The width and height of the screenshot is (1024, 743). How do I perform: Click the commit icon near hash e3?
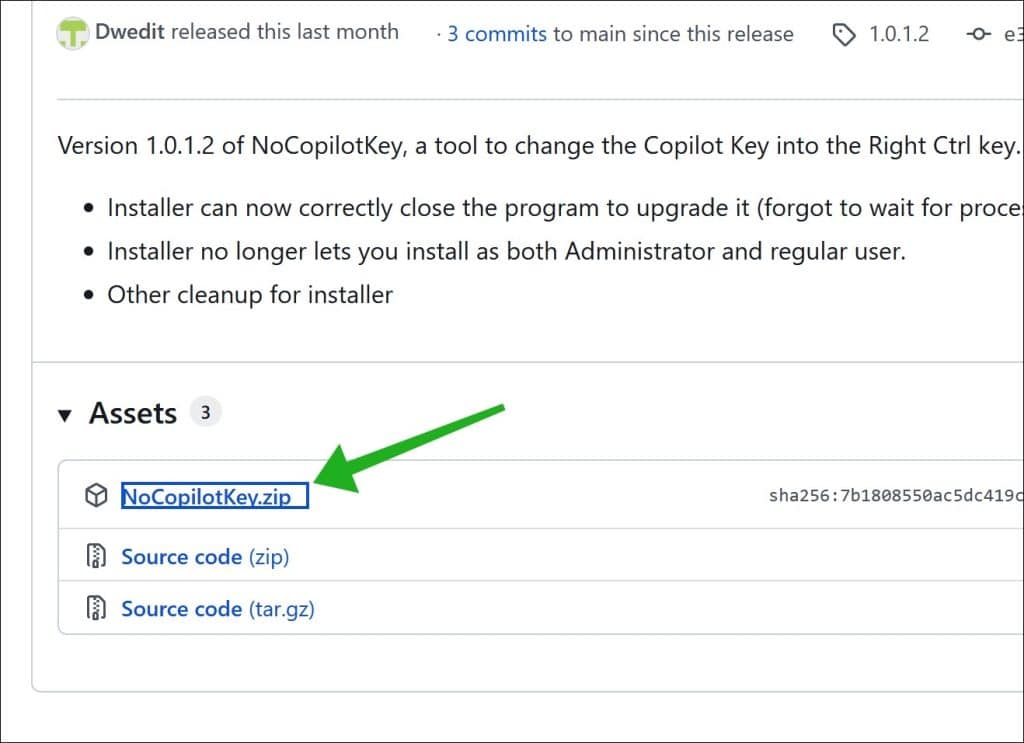click(977, 33)
